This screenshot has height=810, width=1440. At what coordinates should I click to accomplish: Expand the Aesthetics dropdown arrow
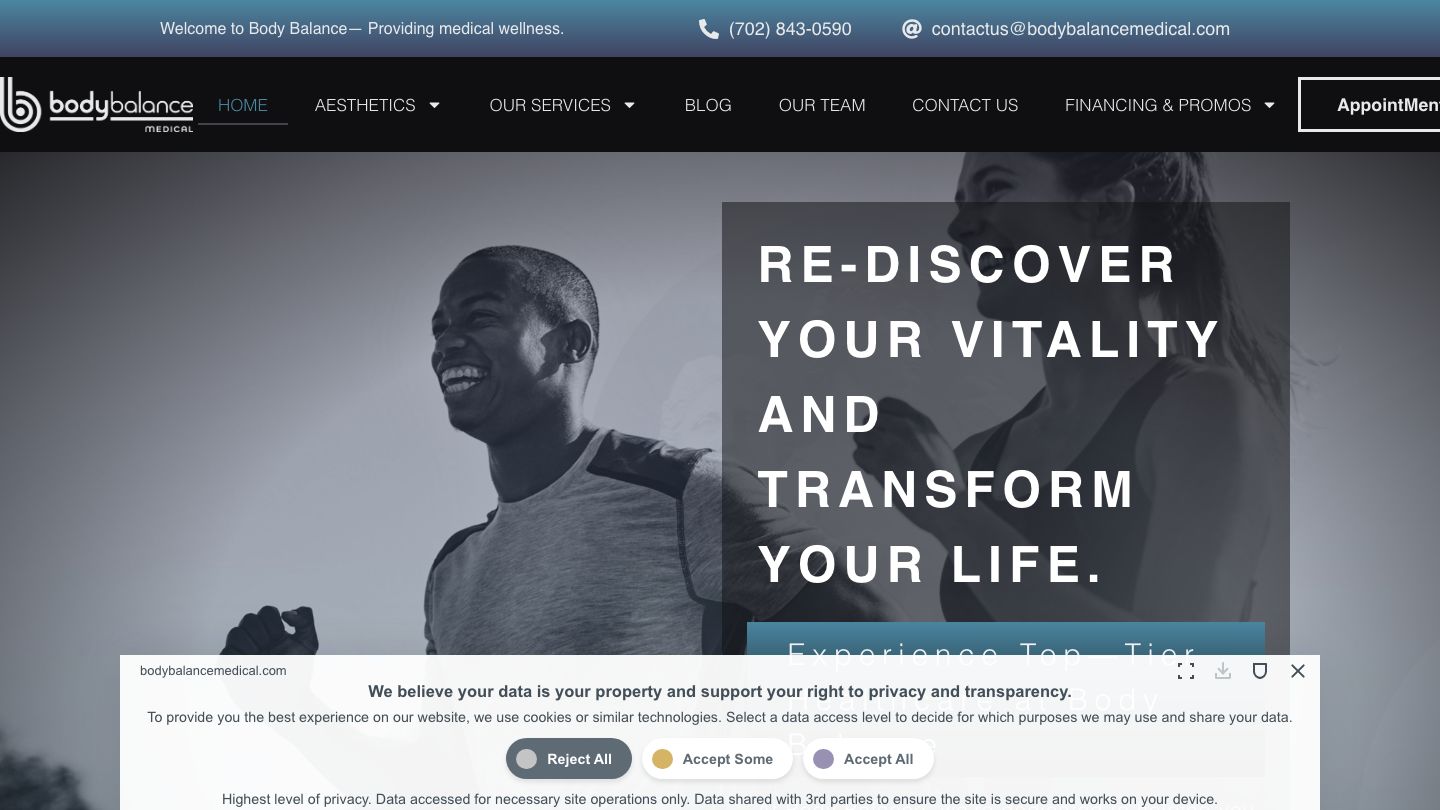[x=434, y=105]
